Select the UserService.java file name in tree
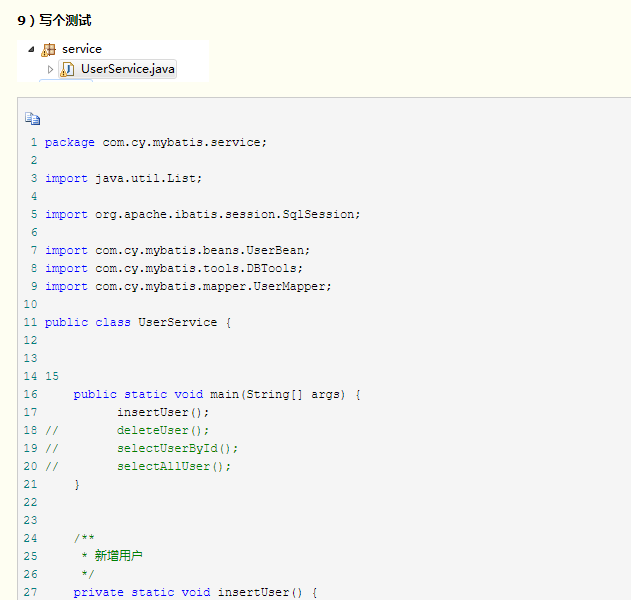Viewport: 631px width, 600px height. tap(128, 69)
